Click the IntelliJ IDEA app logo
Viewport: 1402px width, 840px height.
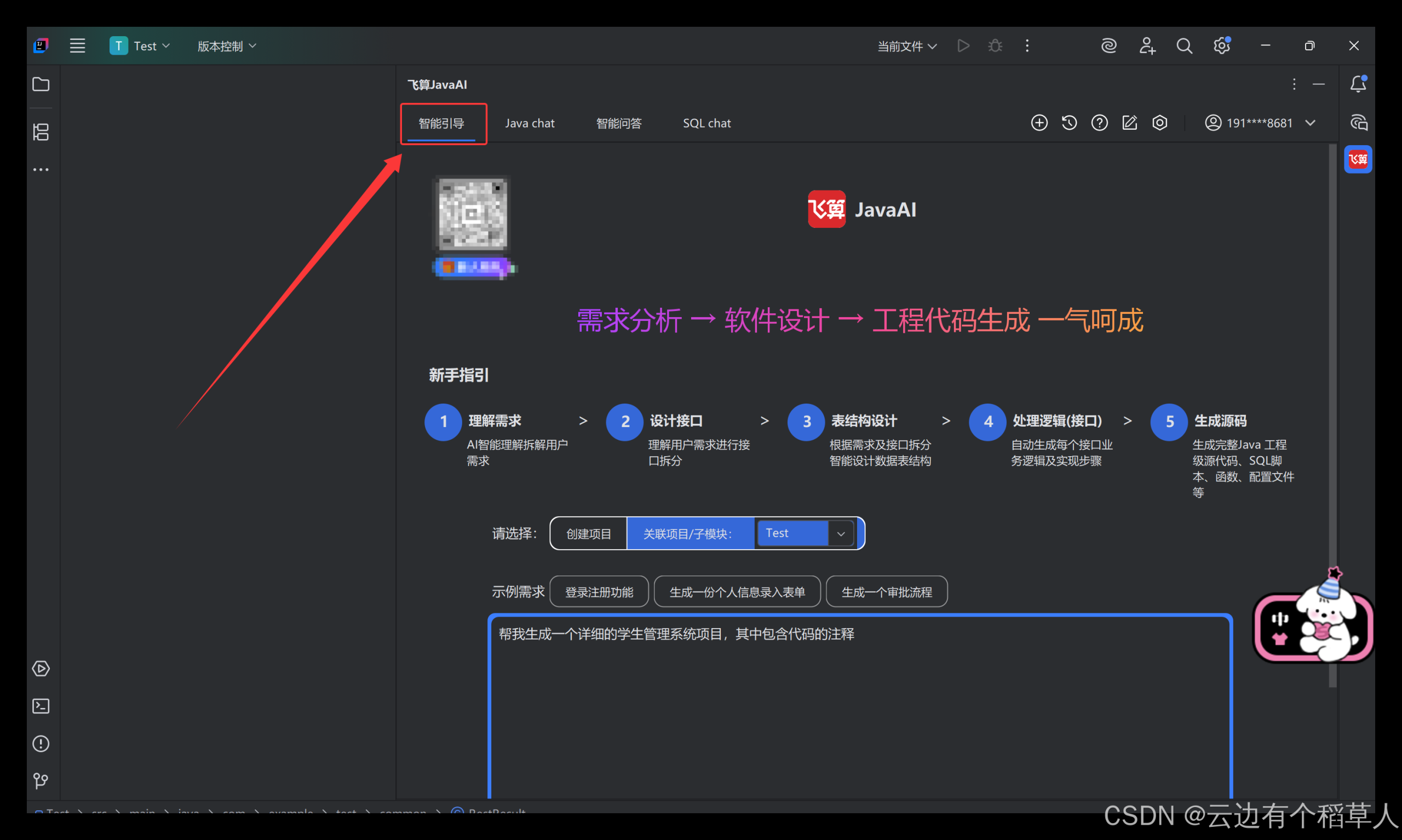41,46
